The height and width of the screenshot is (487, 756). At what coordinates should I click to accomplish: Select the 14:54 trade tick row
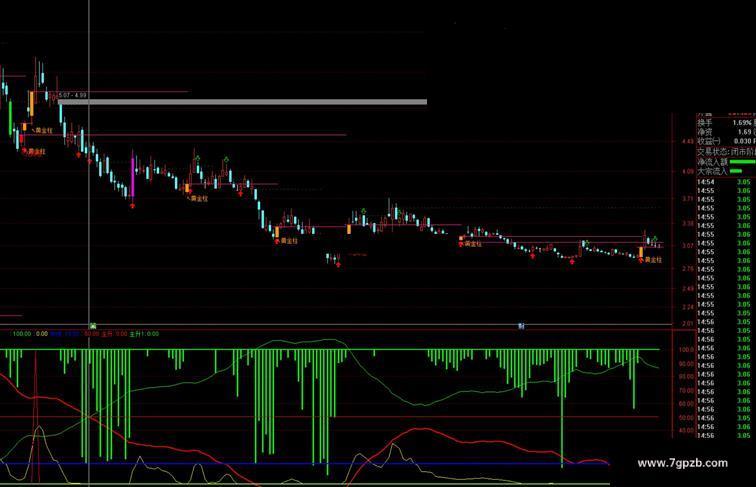tap(726, 182)
